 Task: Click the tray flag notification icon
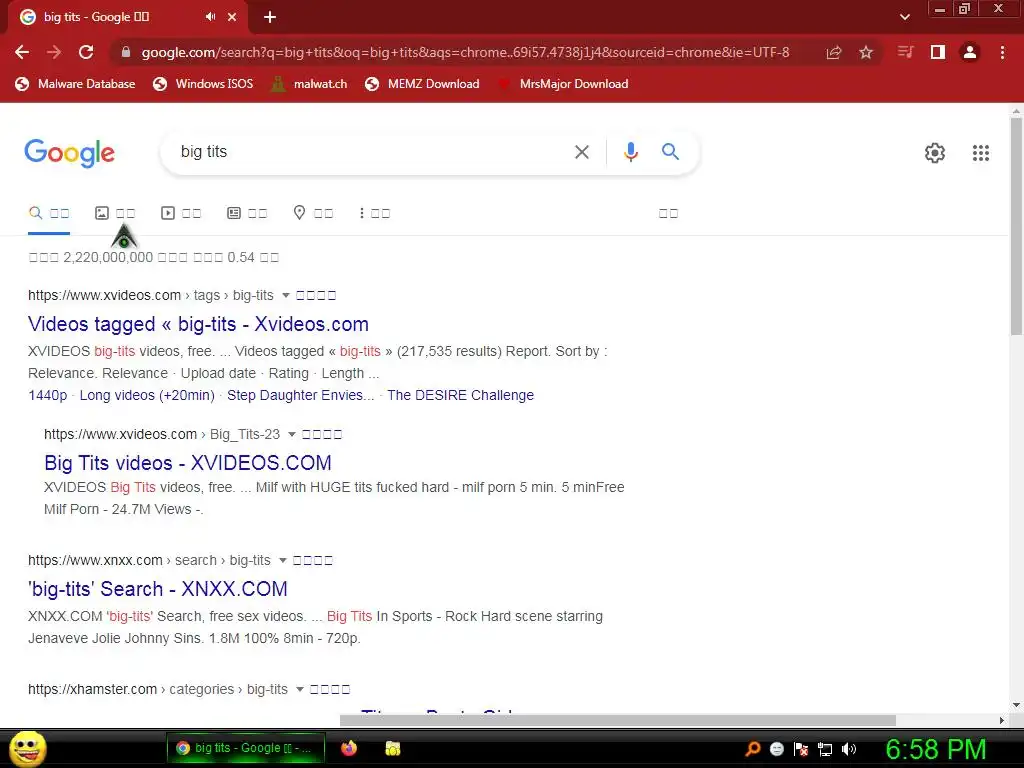tap(801, 749)
